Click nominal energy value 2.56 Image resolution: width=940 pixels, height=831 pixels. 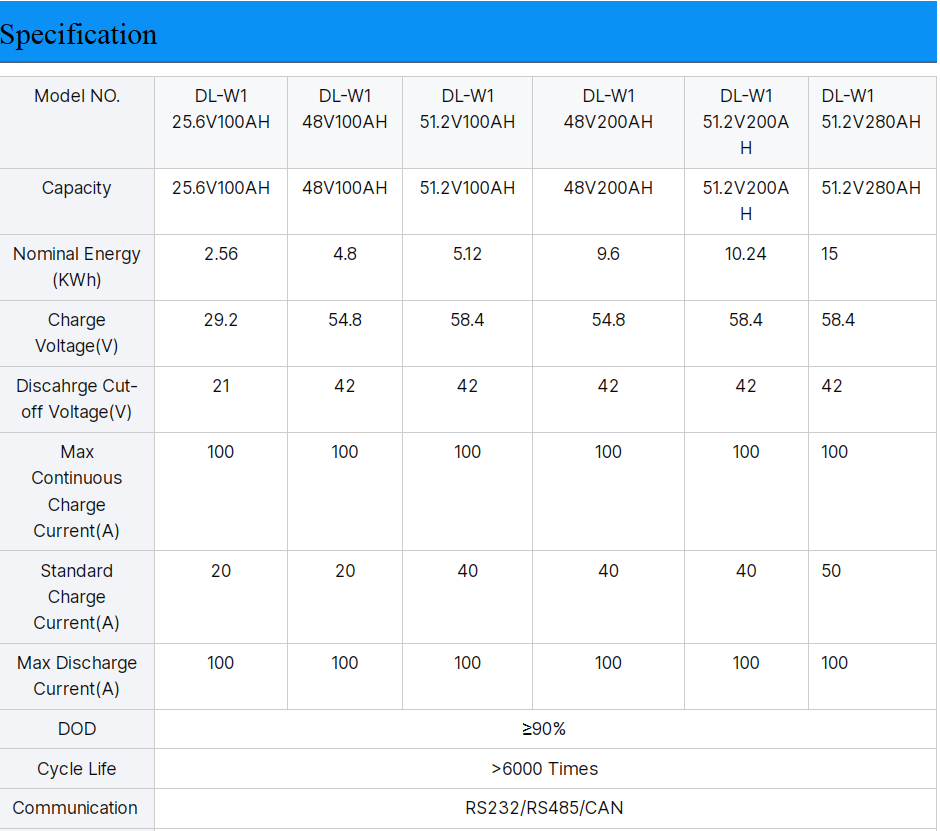221,254
